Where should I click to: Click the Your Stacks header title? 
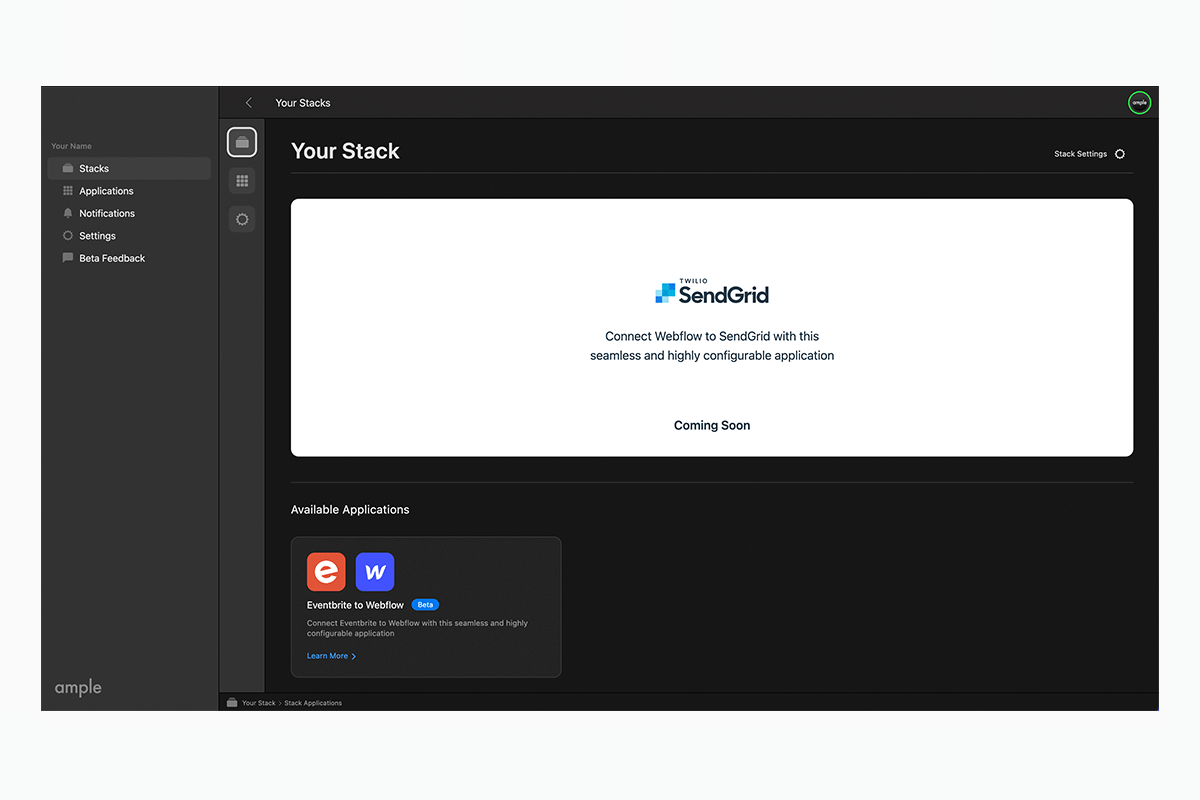pos(303,103)
